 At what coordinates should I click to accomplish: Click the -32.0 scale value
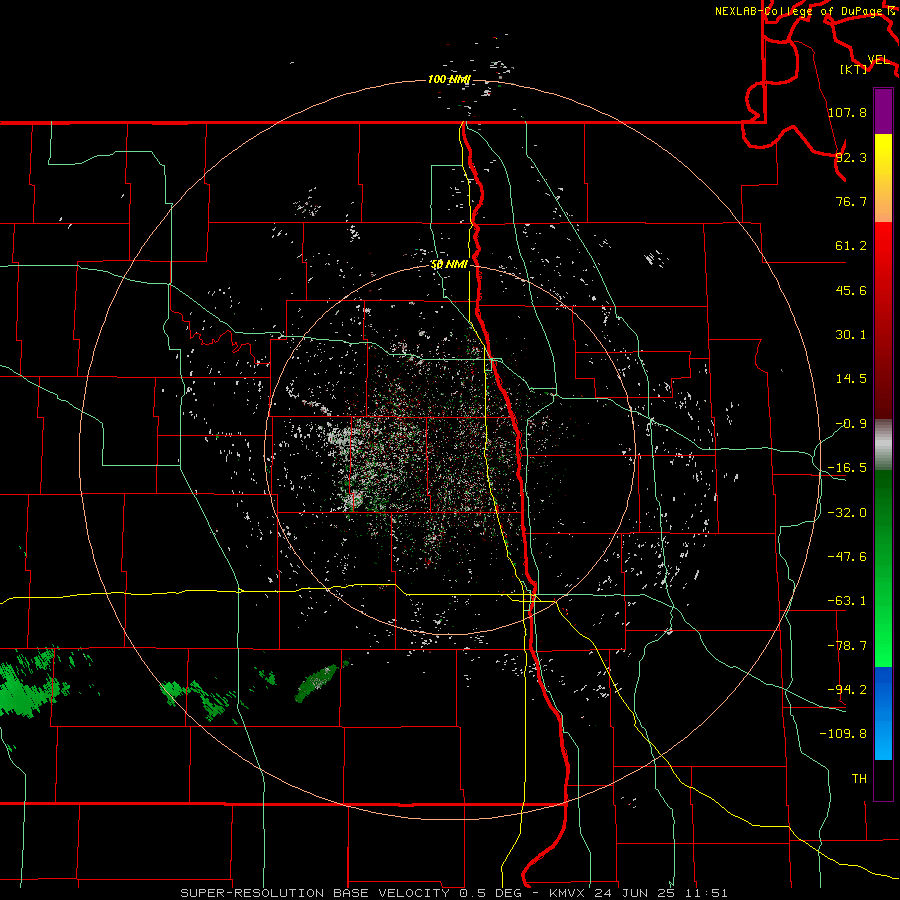(x=847, y=513)
